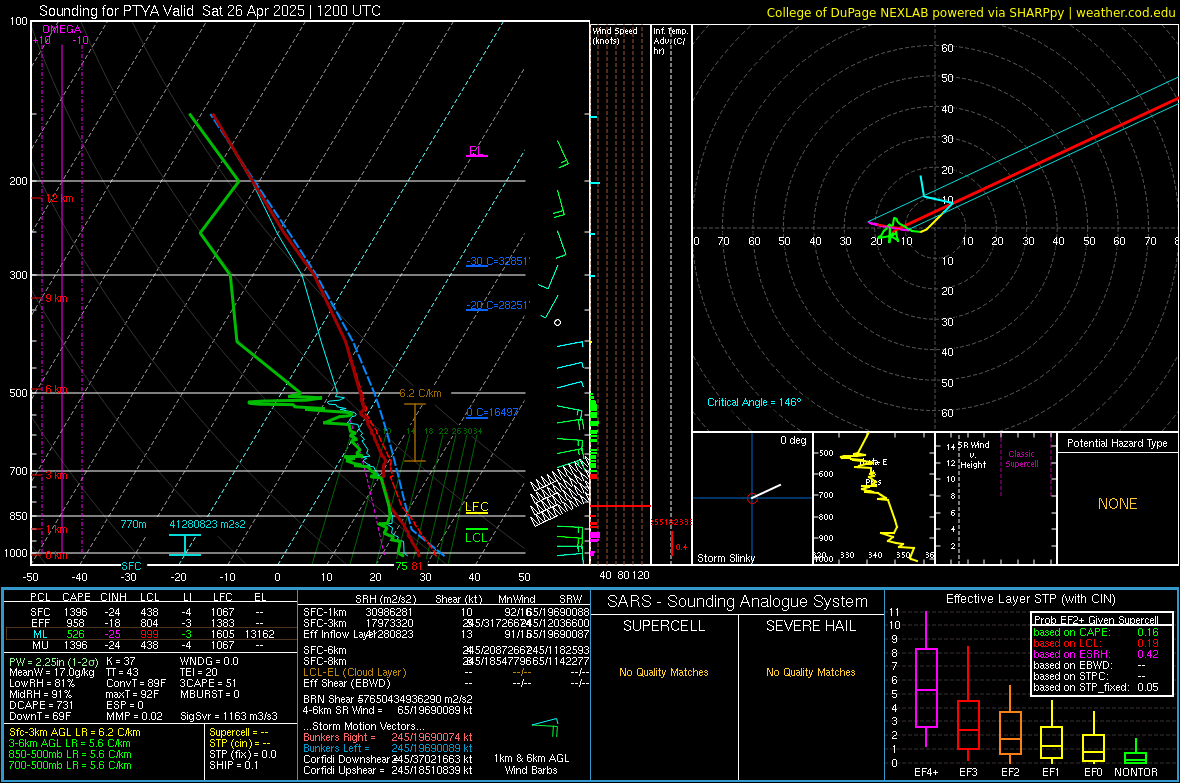This screenshot has height=783, width=1180.
Task: Click the DCAPE = 731 value
Action: tap(41, 705)
